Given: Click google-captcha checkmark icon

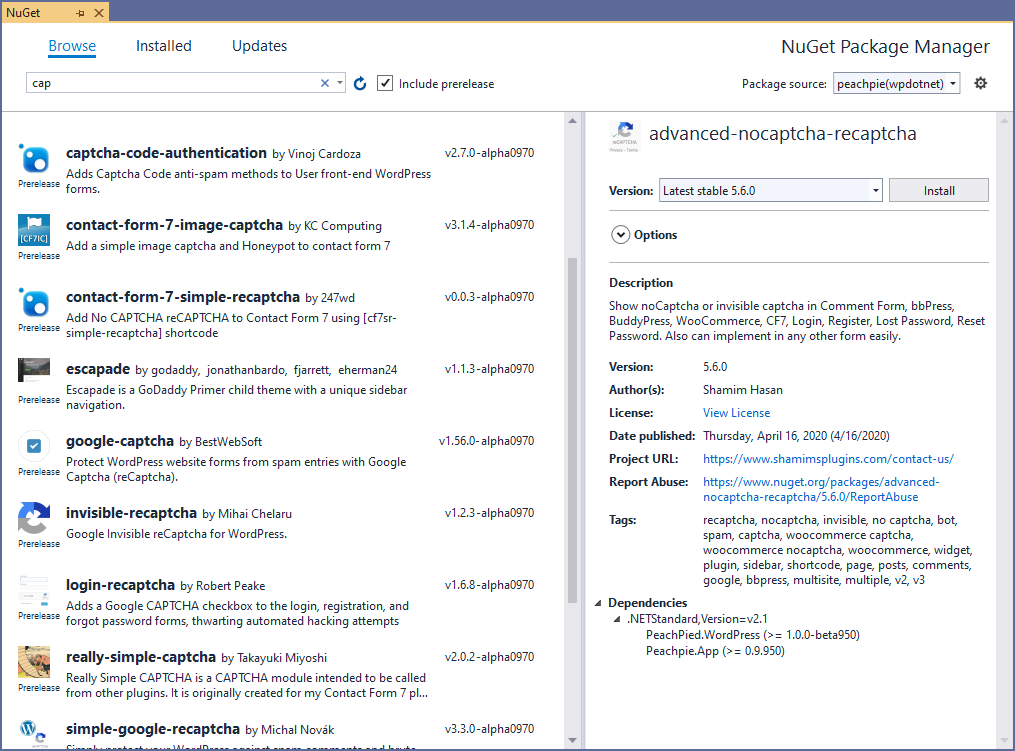Looking at the screenshot, I should point(34,446).
